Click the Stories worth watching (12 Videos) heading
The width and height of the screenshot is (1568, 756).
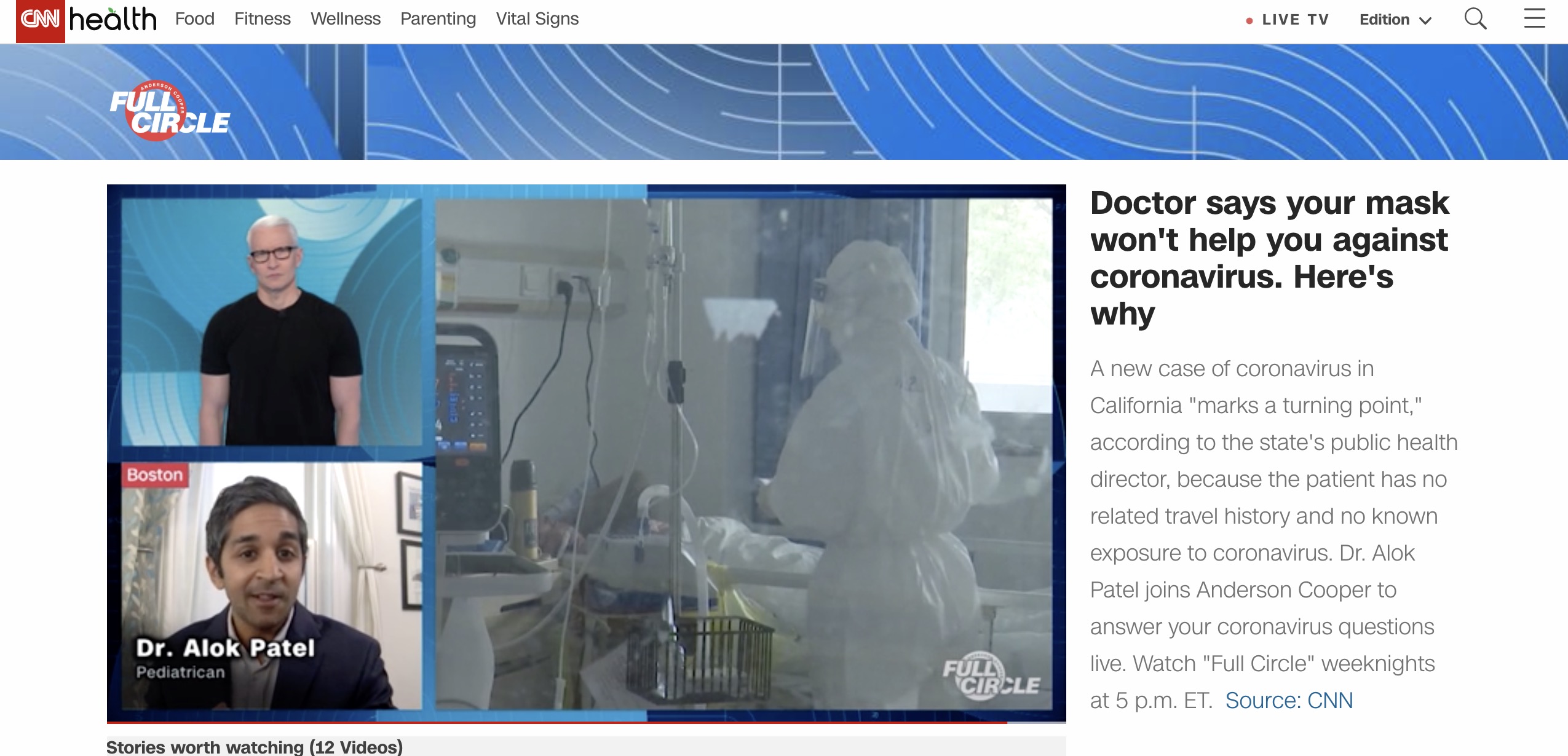point(255,747)
